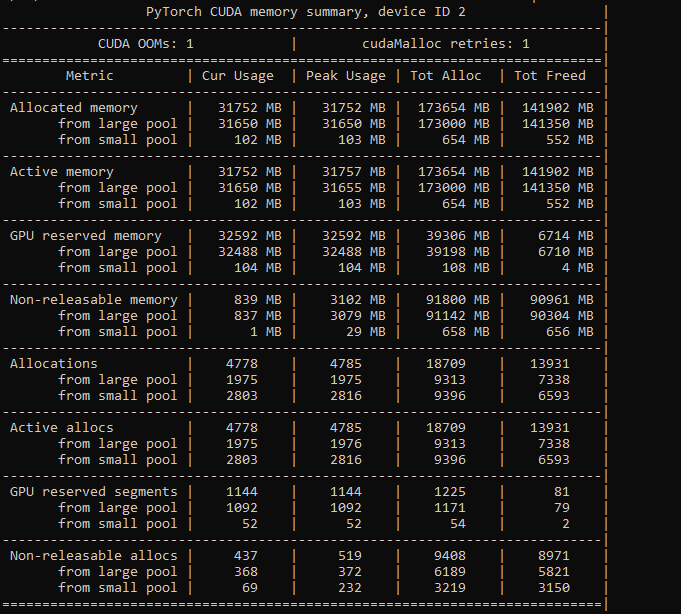Screen dimensions: 681x614
Task: Click the '9408' total alloc value
Action: (x=450, y=555)
